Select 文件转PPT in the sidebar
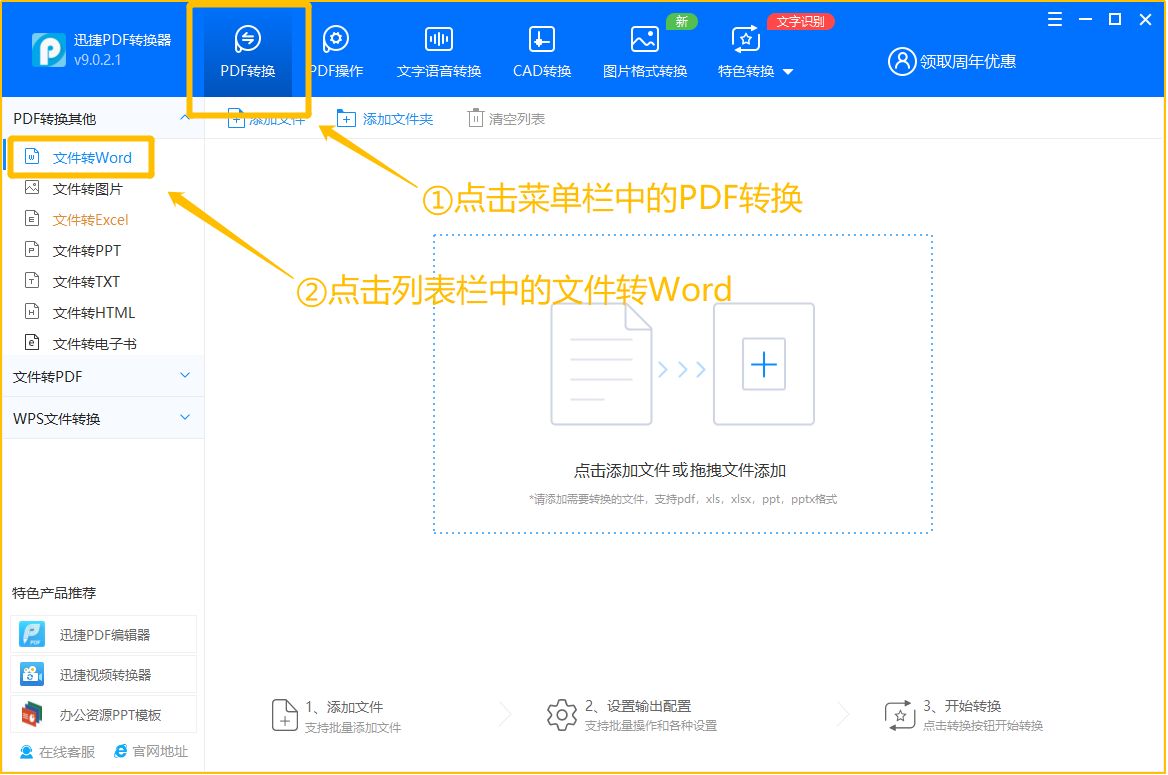 point(86,251)
